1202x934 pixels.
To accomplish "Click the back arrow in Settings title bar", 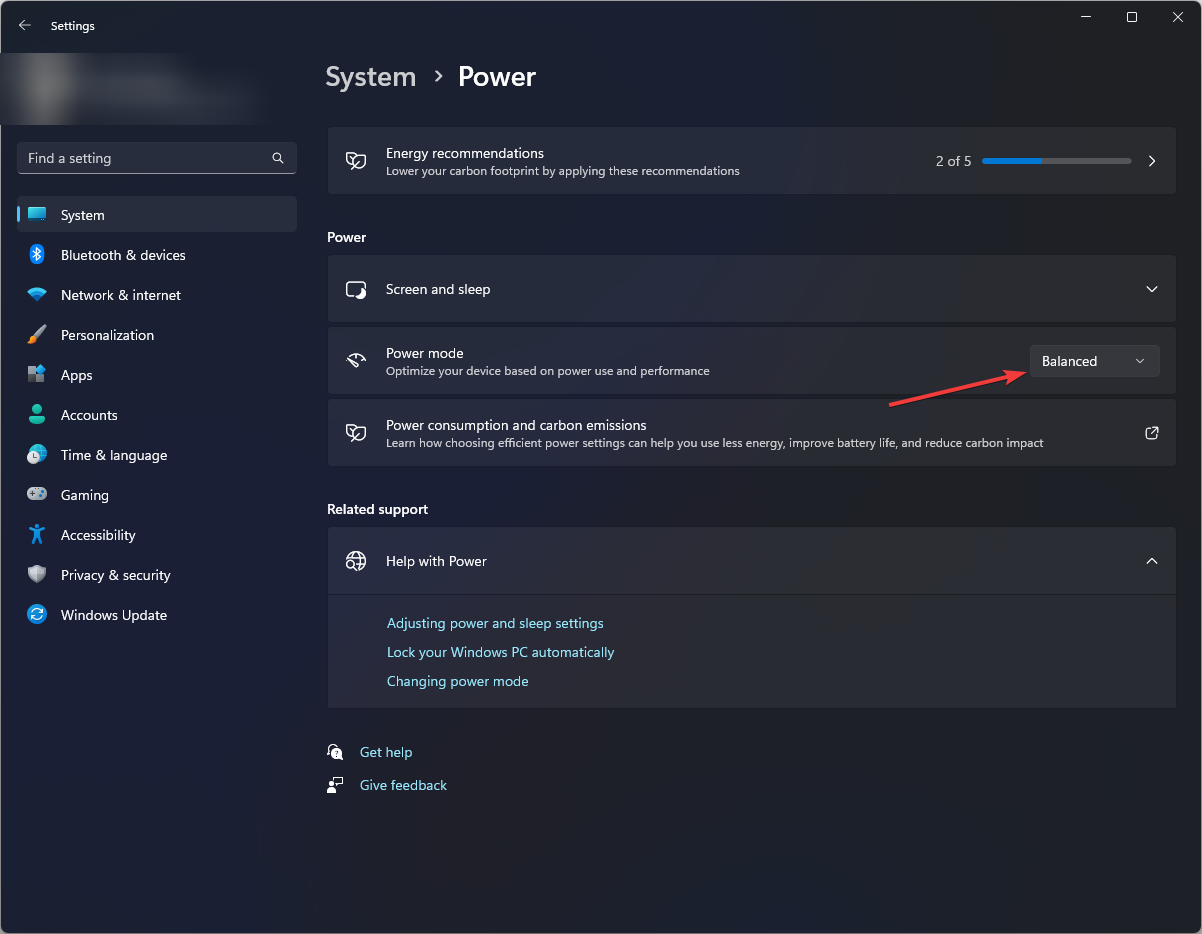I will coord(25,26).
